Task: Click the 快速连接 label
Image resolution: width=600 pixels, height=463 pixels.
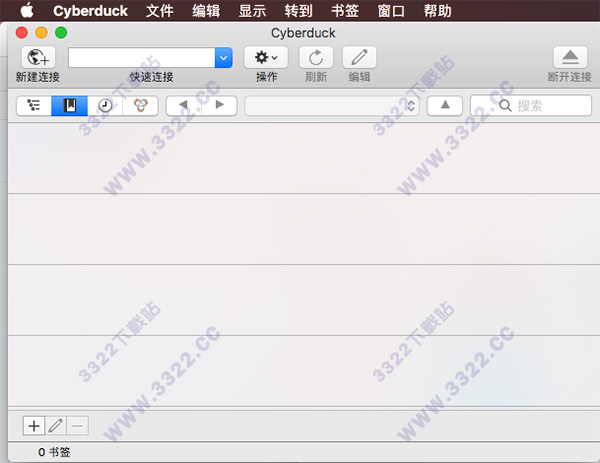Action: point(152,77)
